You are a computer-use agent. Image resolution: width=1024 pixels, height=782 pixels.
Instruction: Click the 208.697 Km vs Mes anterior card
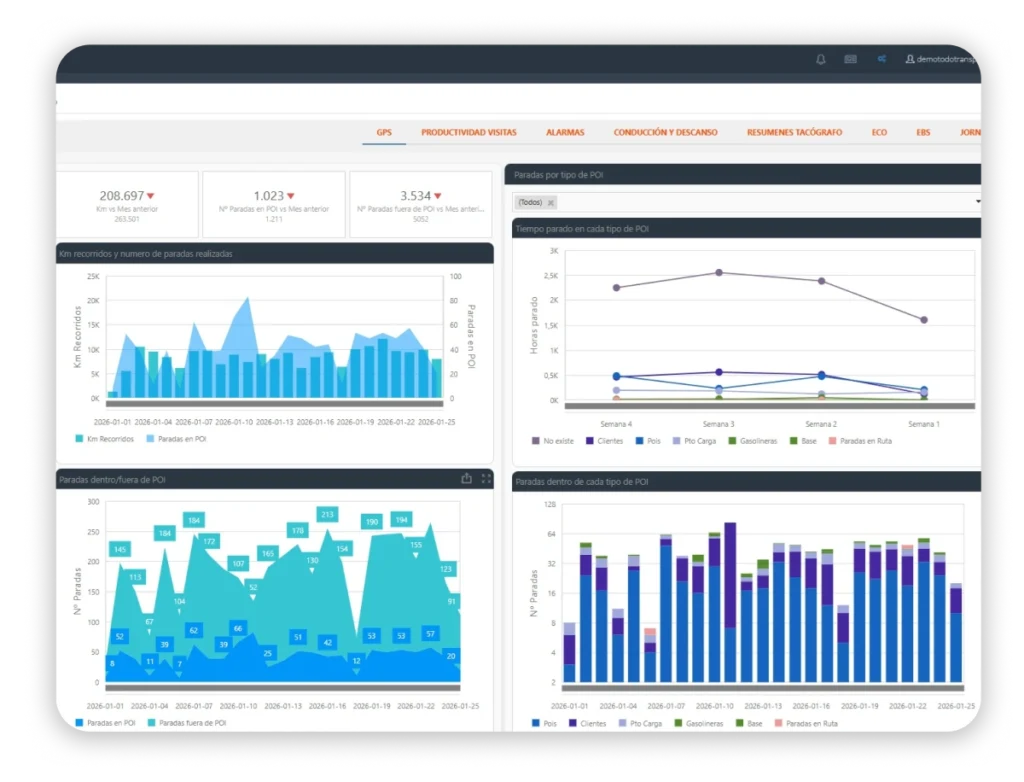[127, 204]
